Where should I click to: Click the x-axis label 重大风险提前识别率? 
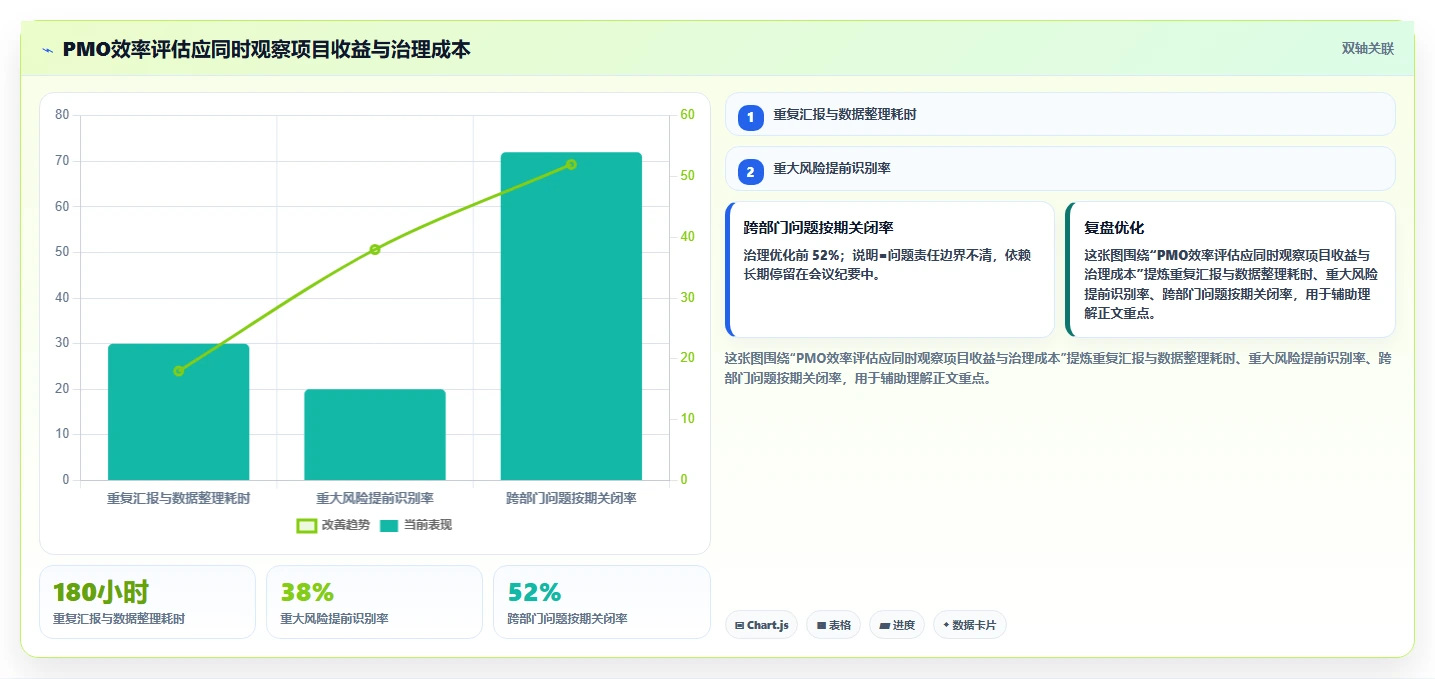coord(375,498)
